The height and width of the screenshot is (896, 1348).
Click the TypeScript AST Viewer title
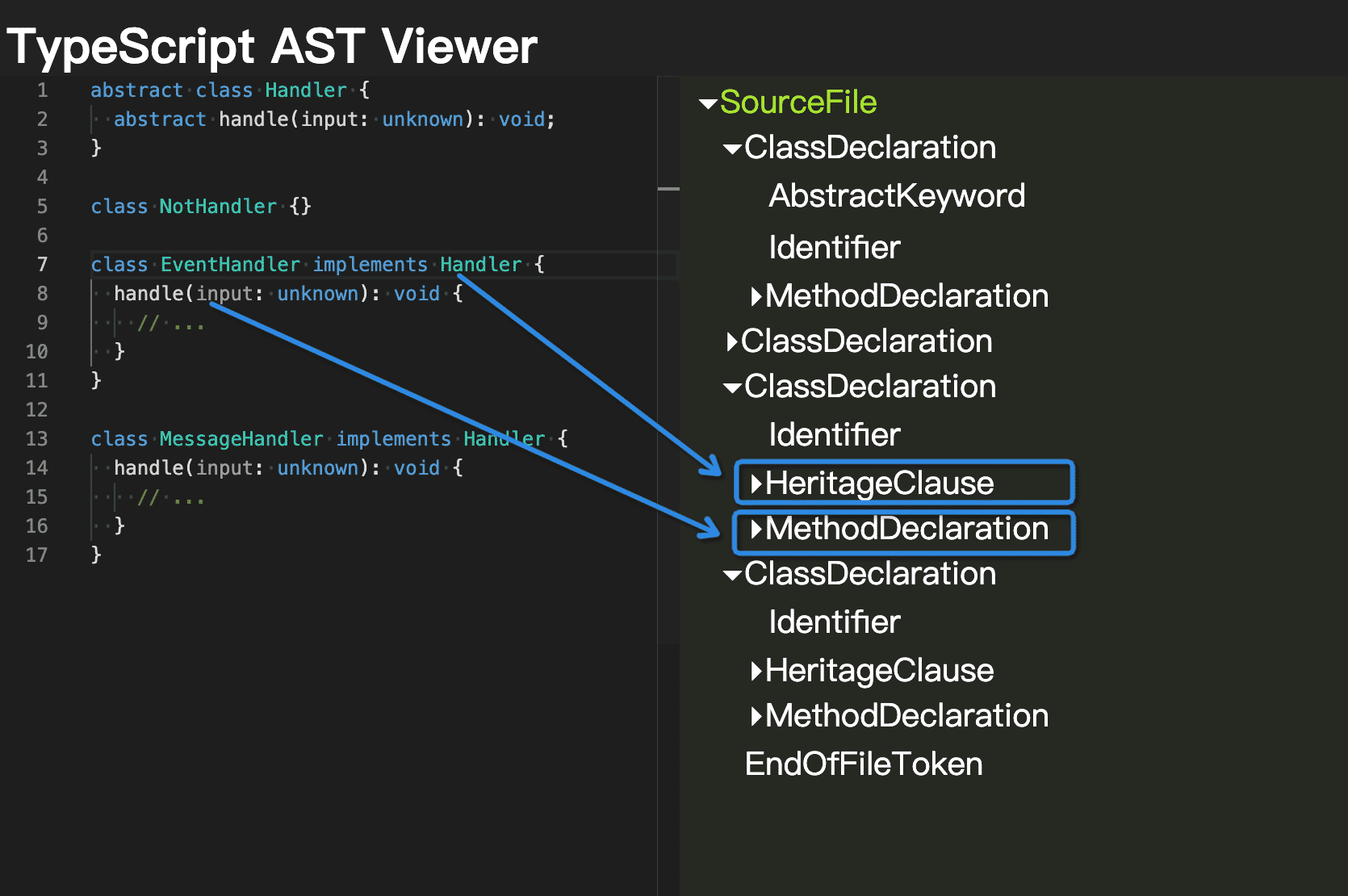tap(272, 46)
